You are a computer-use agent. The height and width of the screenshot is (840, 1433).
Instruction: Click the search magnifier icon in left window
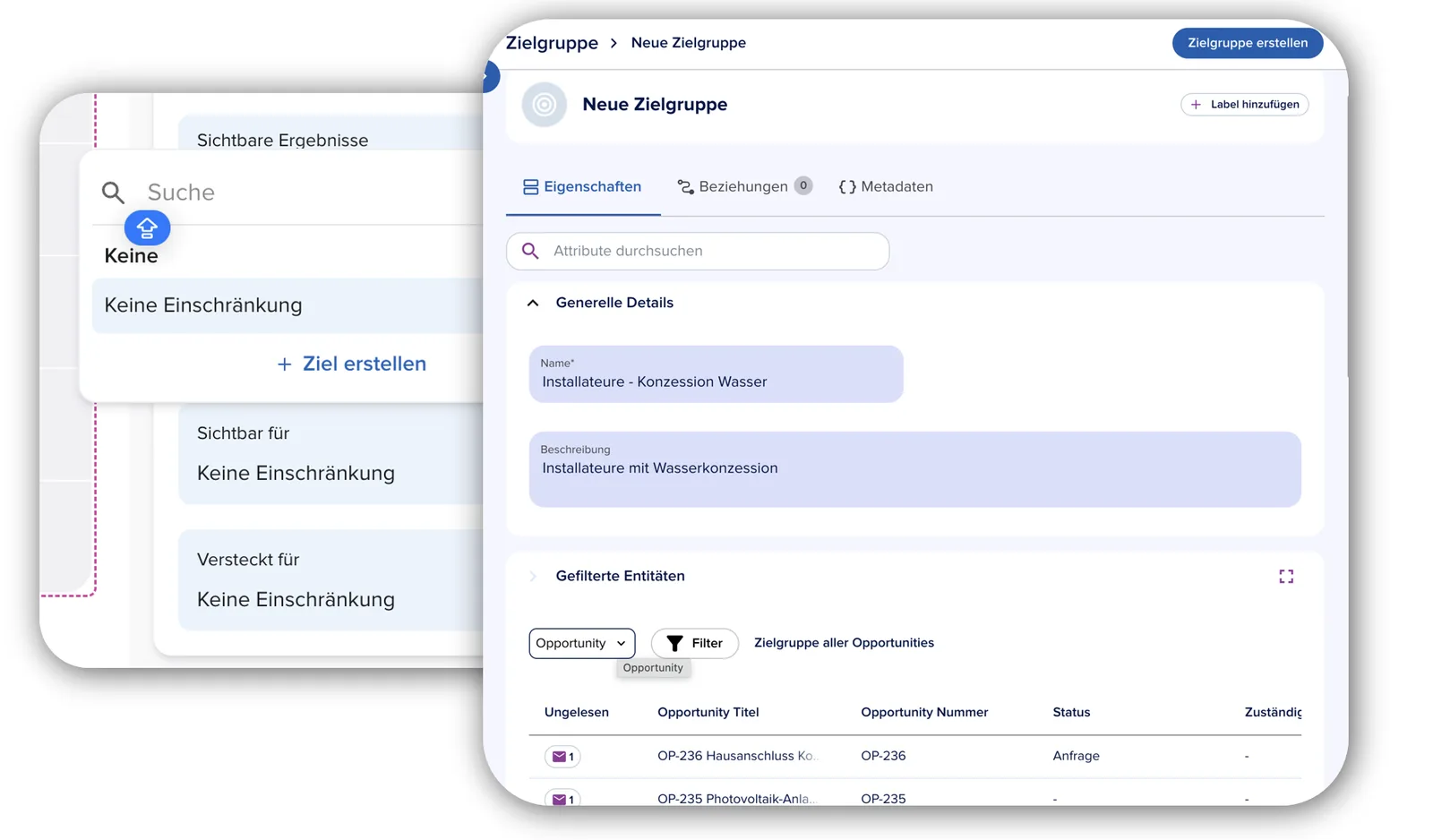click(x=113, y=193)
